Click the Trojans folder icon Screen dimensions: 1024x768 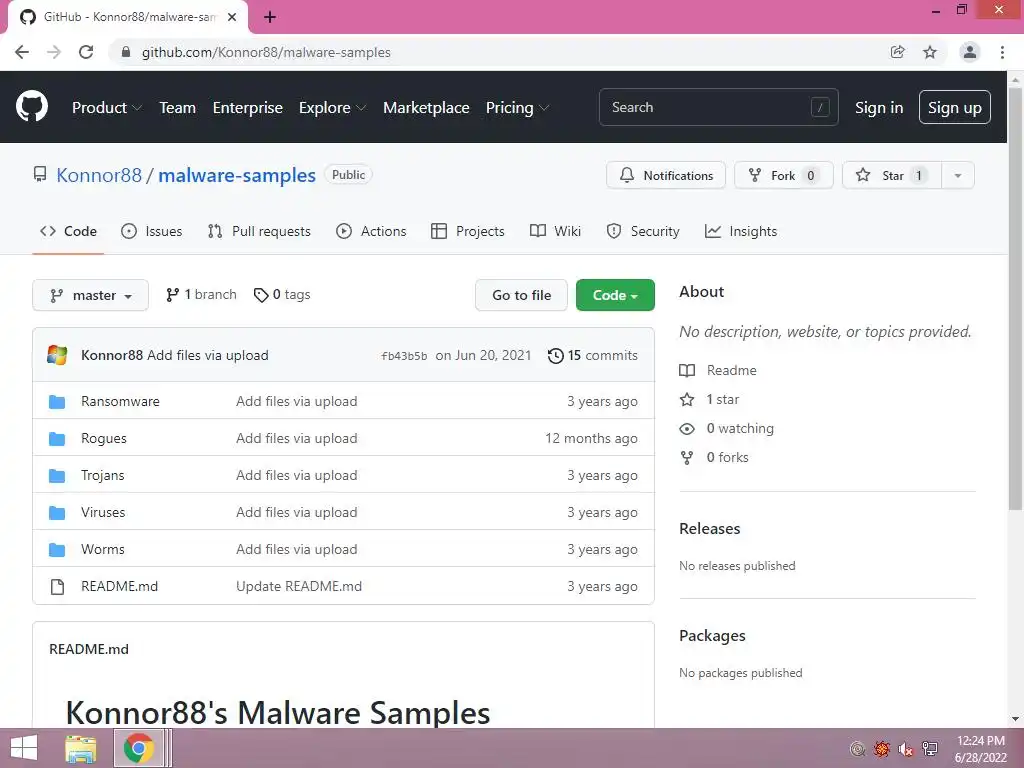pos(57,476)
